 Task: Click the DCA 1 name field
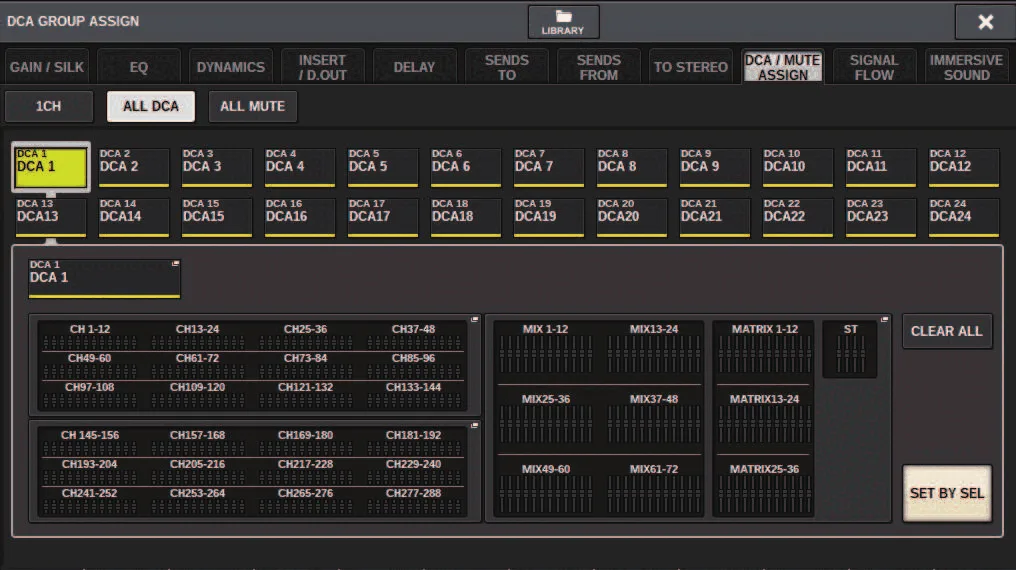(x=104, y=279)
